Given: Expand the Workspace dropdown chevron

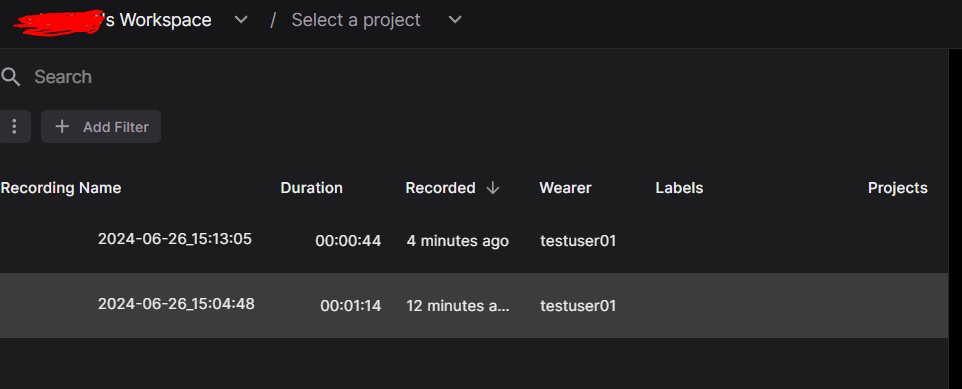Looking at the screenshot, I should pos(241,20).
